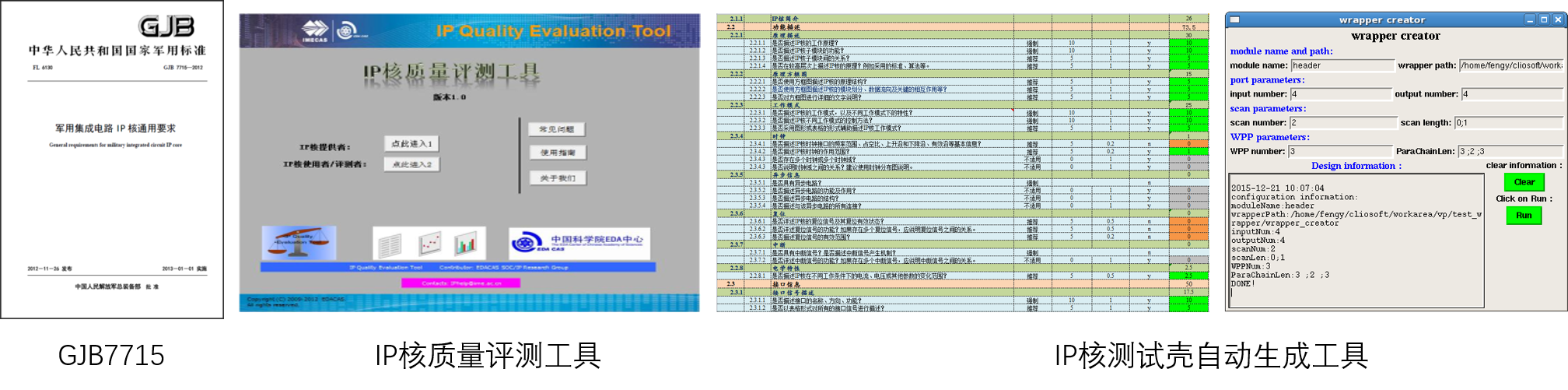Click the balance scale evaluation image
The width and height of the screenshot is (1568, 390).
(299, 243)
